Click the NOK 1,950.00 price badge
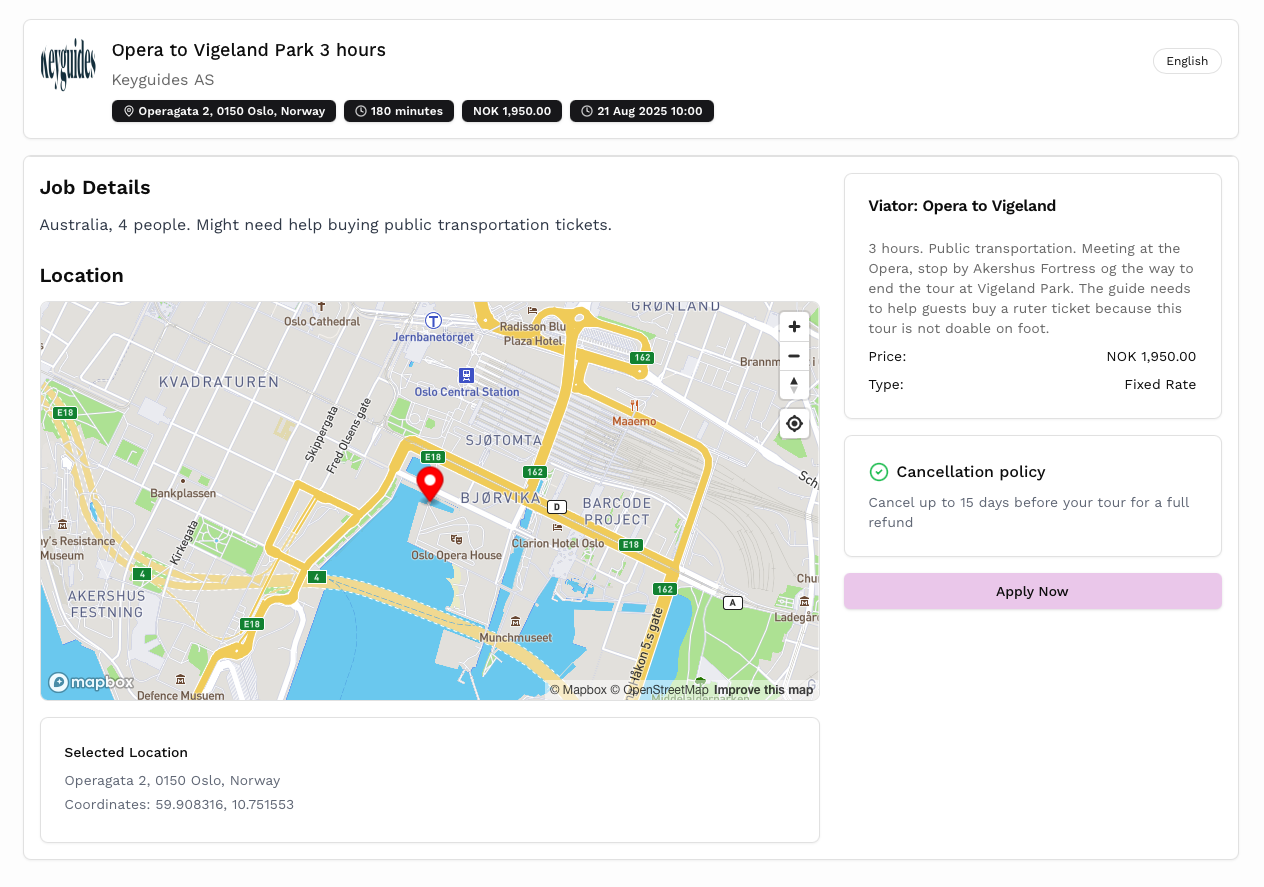This screenshot has width=1264, height=887. point(512,111)
